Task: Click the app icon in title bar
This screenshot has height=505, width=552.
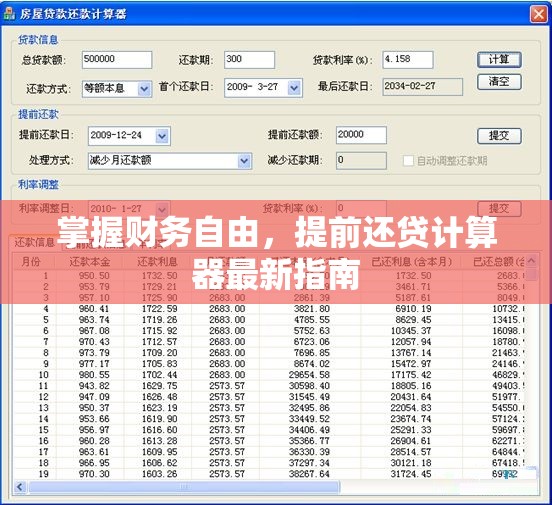Action: (x=9, y=14)
